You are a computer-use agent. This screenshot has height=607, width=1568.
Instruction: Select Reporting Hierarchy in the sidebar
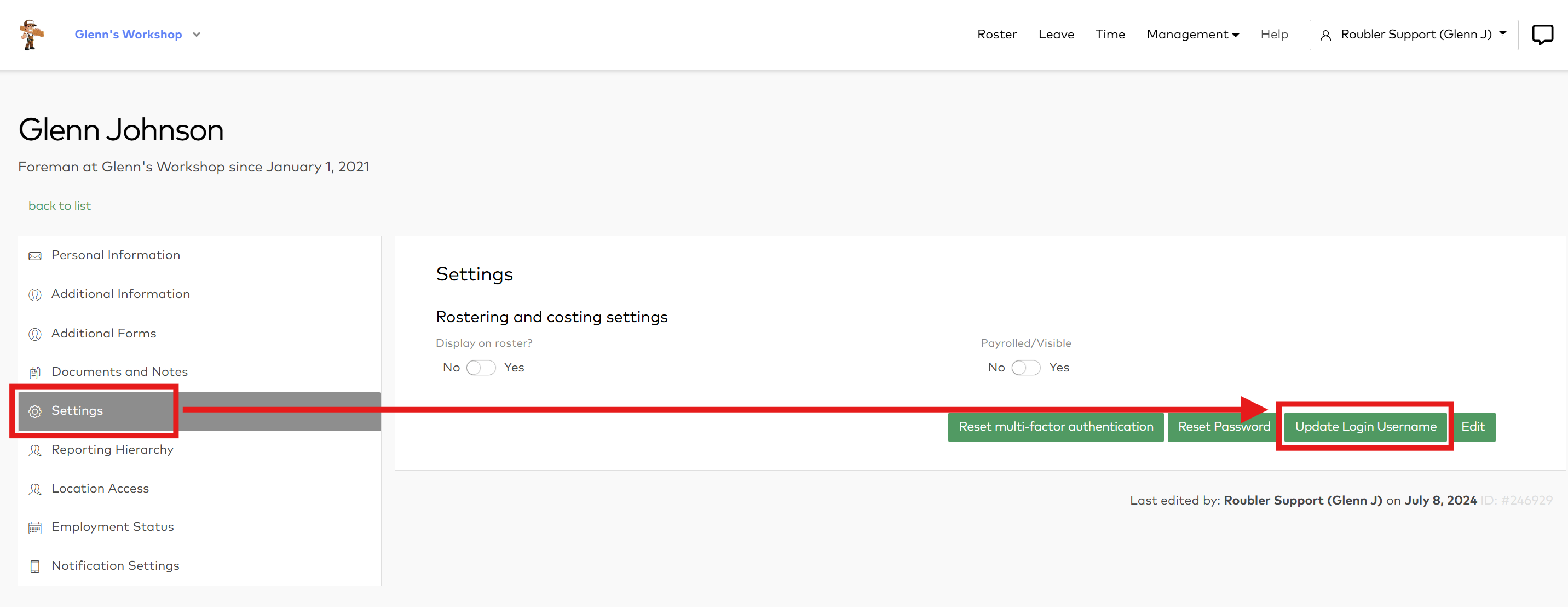pos(199,450)
